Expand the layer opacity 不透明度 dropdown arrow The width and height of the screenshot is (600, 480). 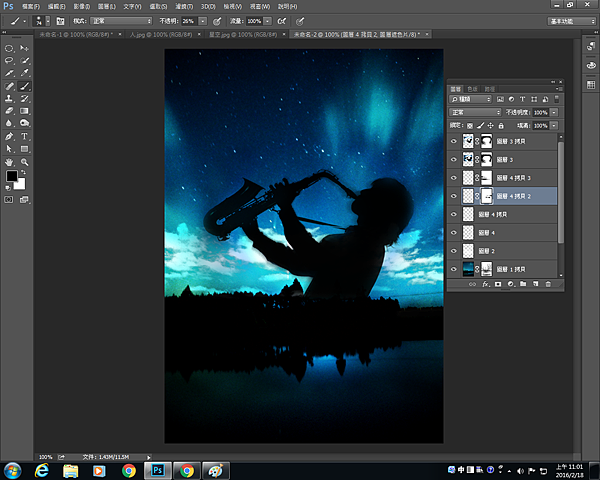(554, 112)
